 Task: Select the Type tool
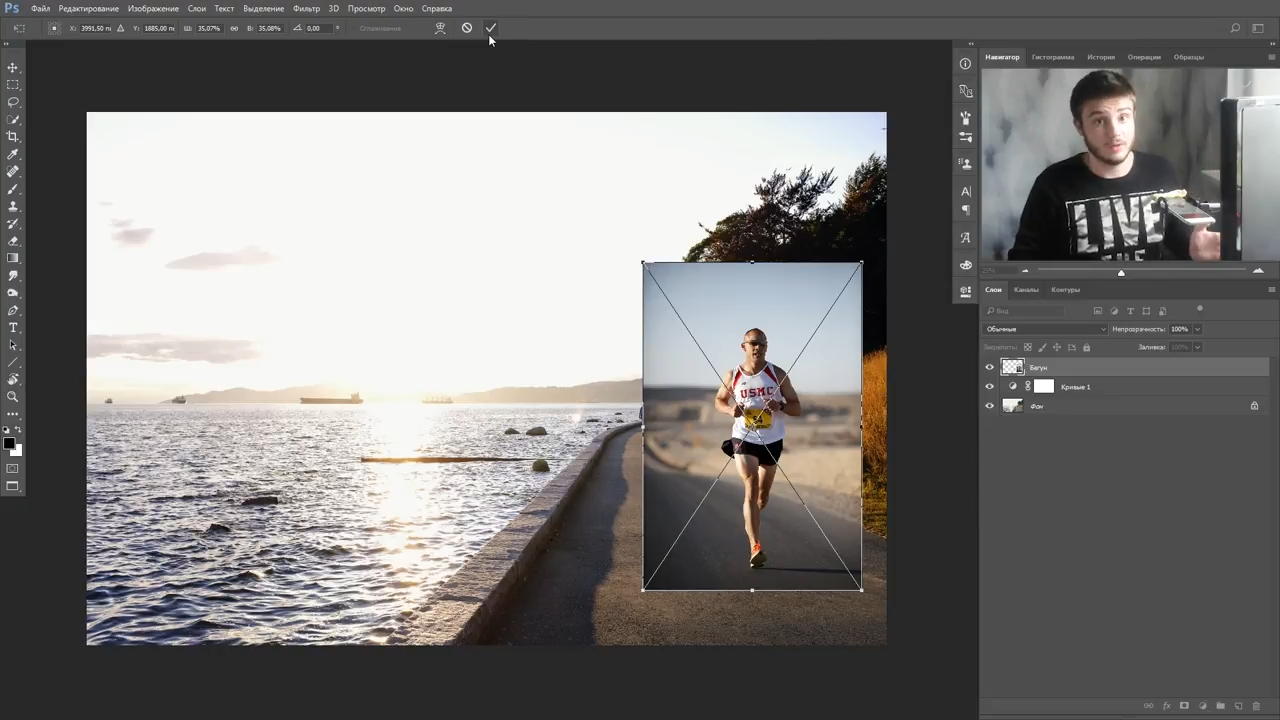[x=13, y=328]
